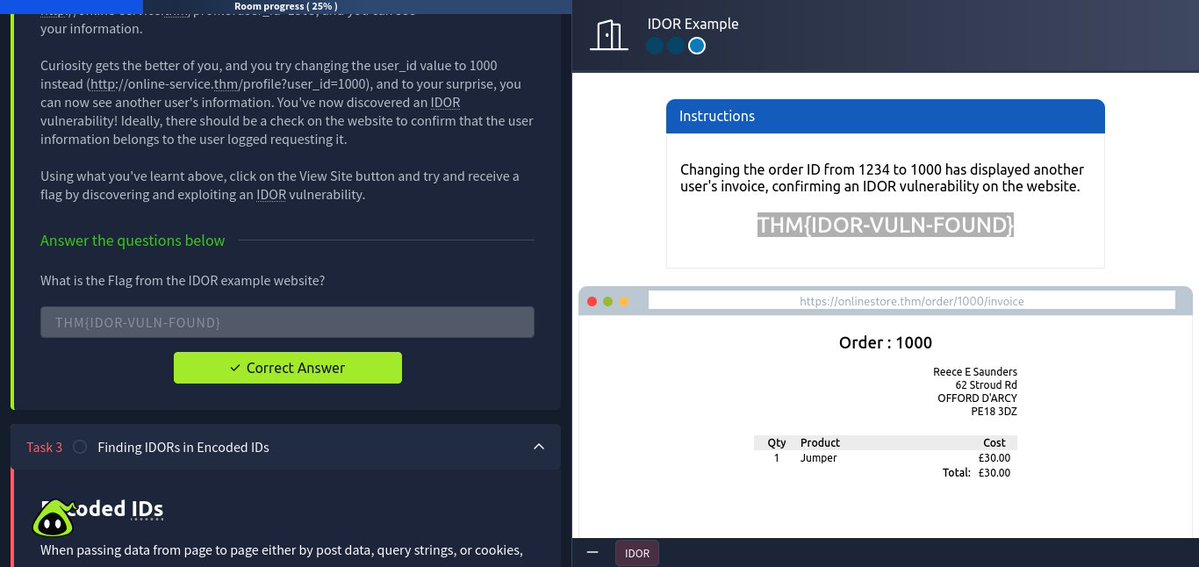Click the door icon beside IDOR Example

609,35
